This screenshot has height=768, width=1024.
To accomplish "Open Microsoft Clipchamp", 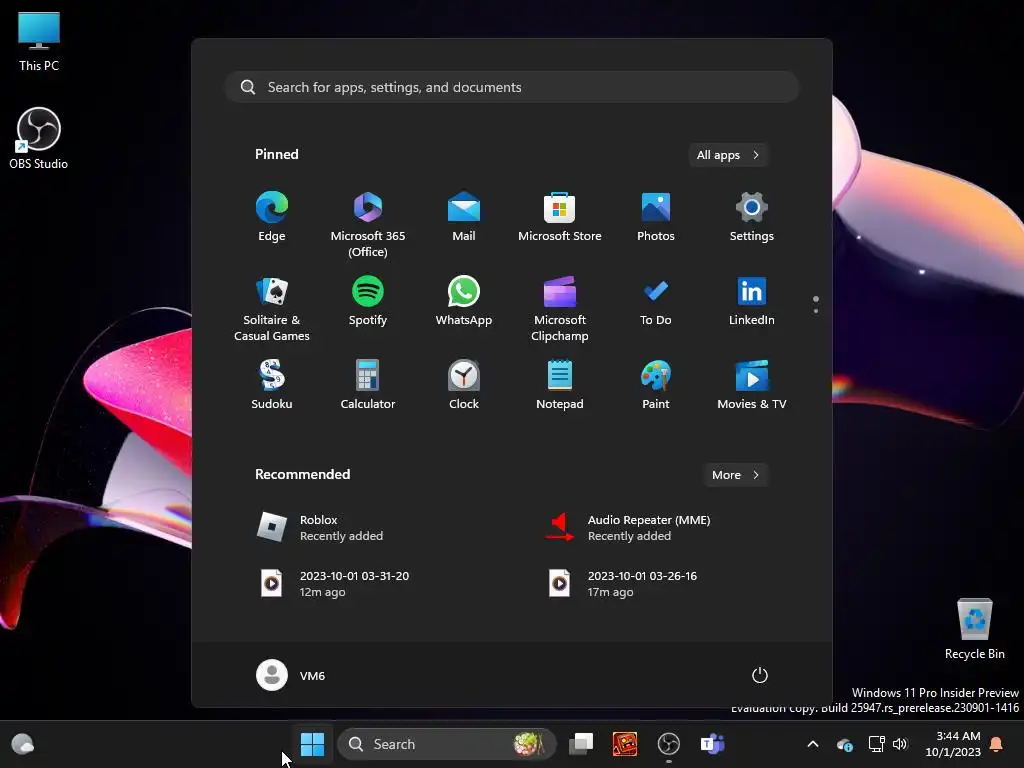I will point(560,308).
